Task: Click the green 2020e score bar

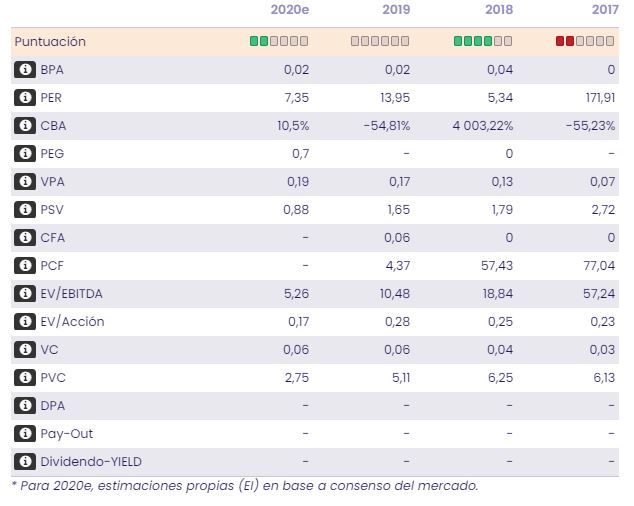Action: [279, 41]
